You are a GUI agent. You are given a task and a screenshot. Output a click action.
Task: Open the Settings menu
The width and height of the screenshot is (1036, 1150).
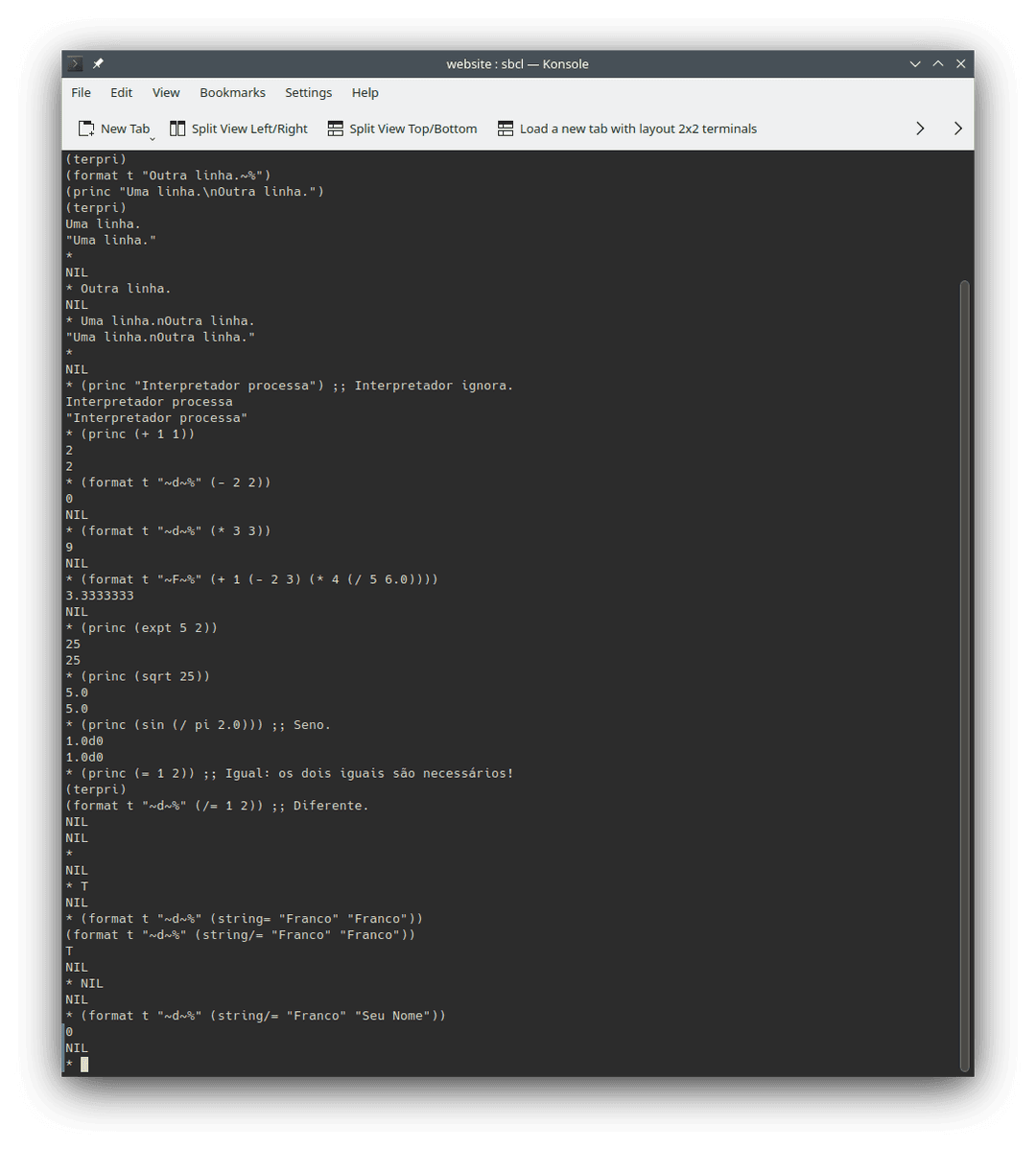(x=308, y=92)
